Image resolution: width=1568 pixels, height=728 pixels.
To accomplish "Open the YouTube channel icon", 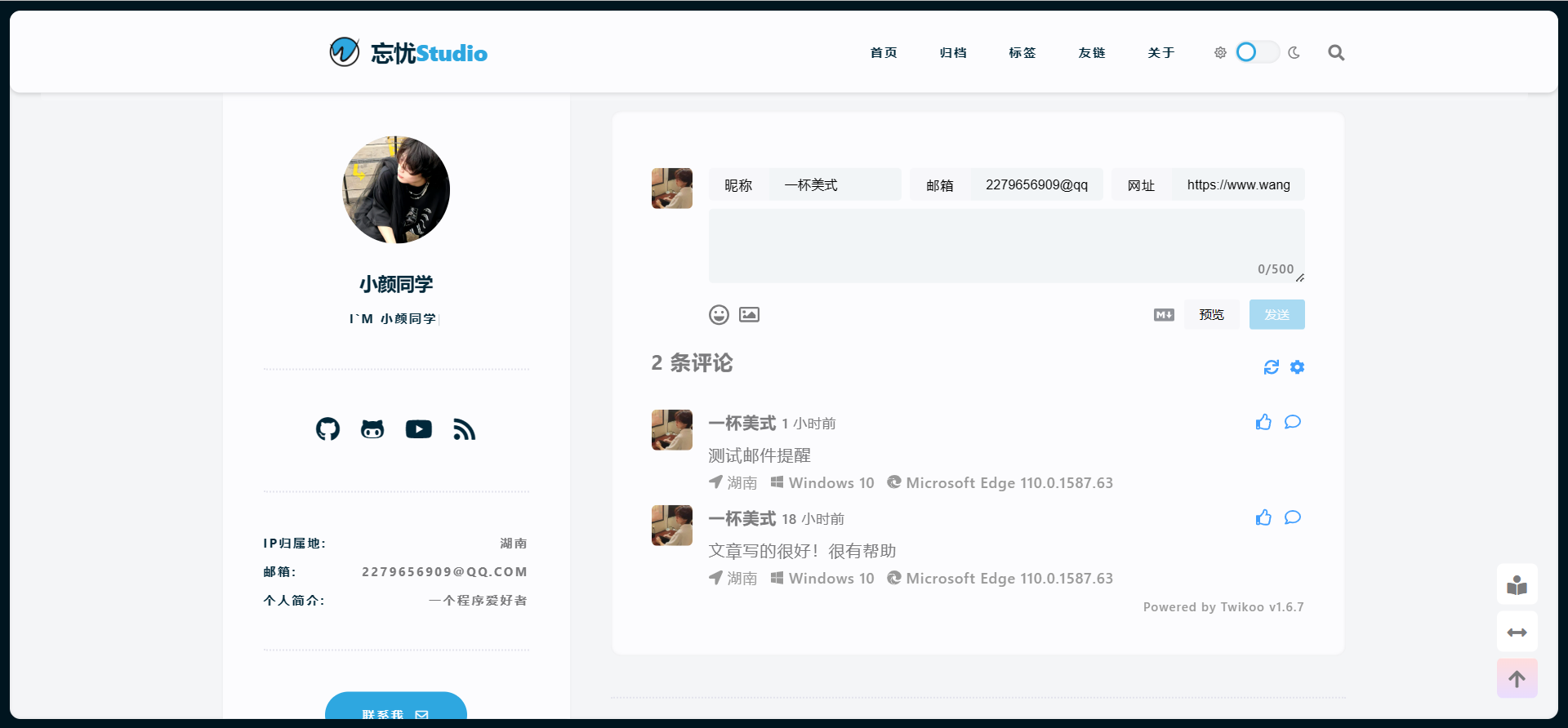I will [419, 428].
